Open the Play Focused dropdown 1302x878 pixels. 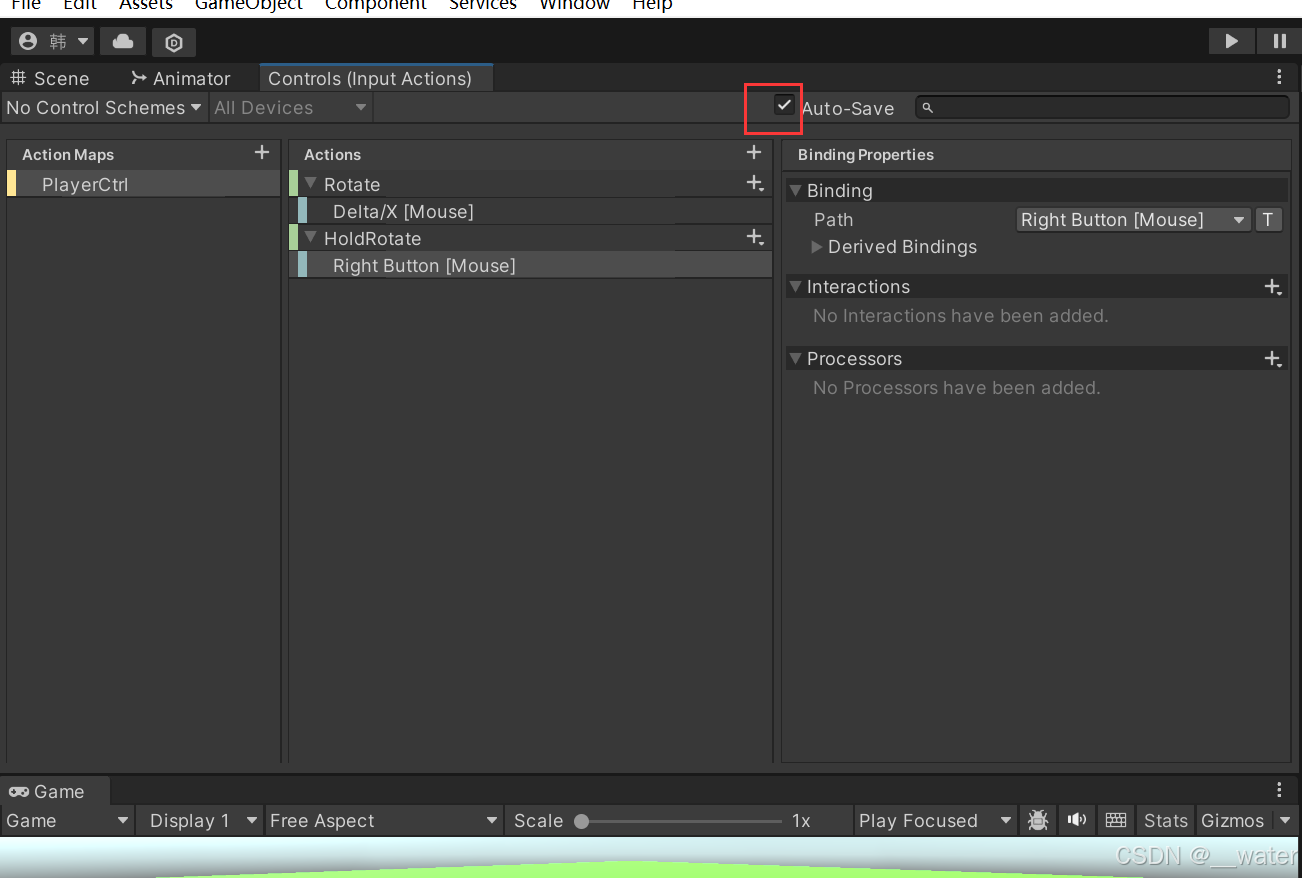[935, 820]
